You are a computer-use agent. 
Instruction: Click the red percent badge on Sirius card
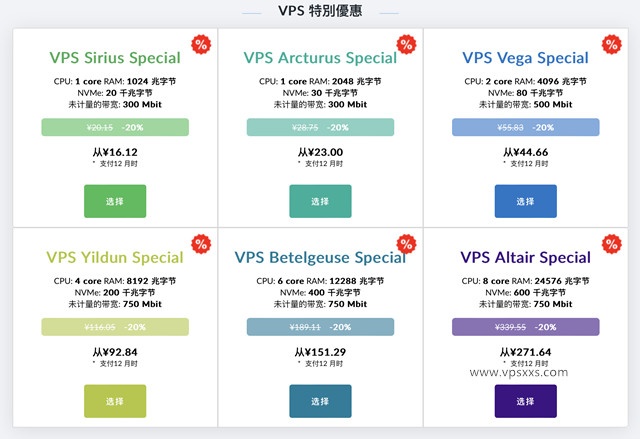(201, 44)
